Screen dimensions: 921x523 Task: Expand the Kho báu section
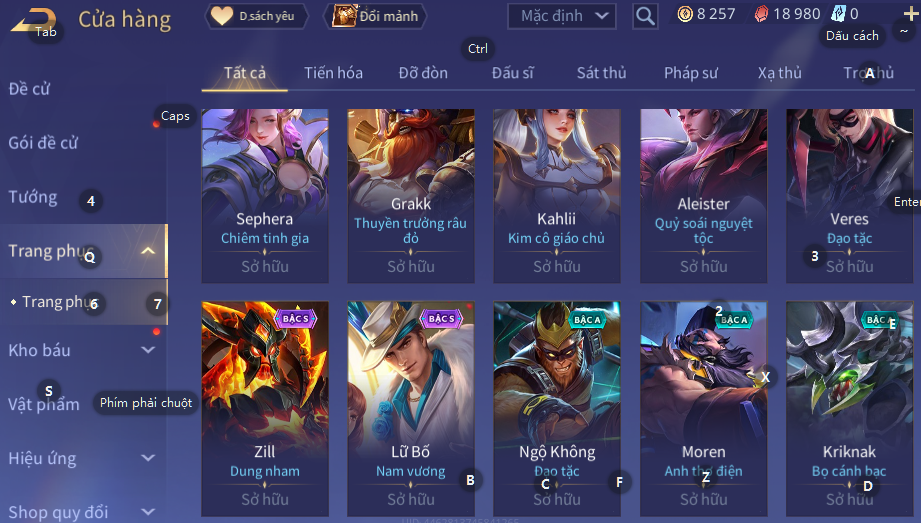point(148,350)
